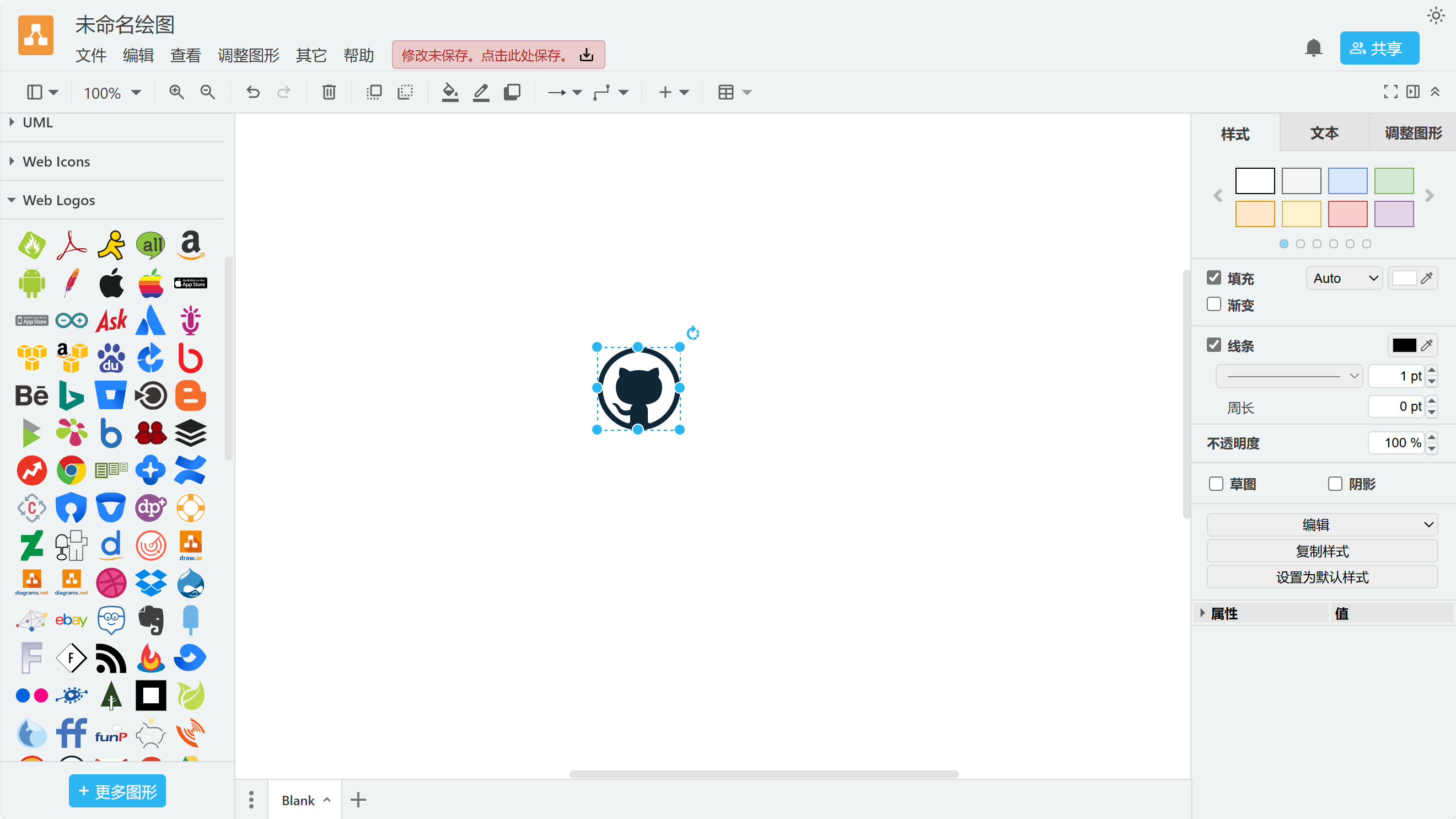Image resolution: width=1456 pixels, height=819 pixels.
Task: Click the 更多图形 button
Action: click(x=117, y=791)
